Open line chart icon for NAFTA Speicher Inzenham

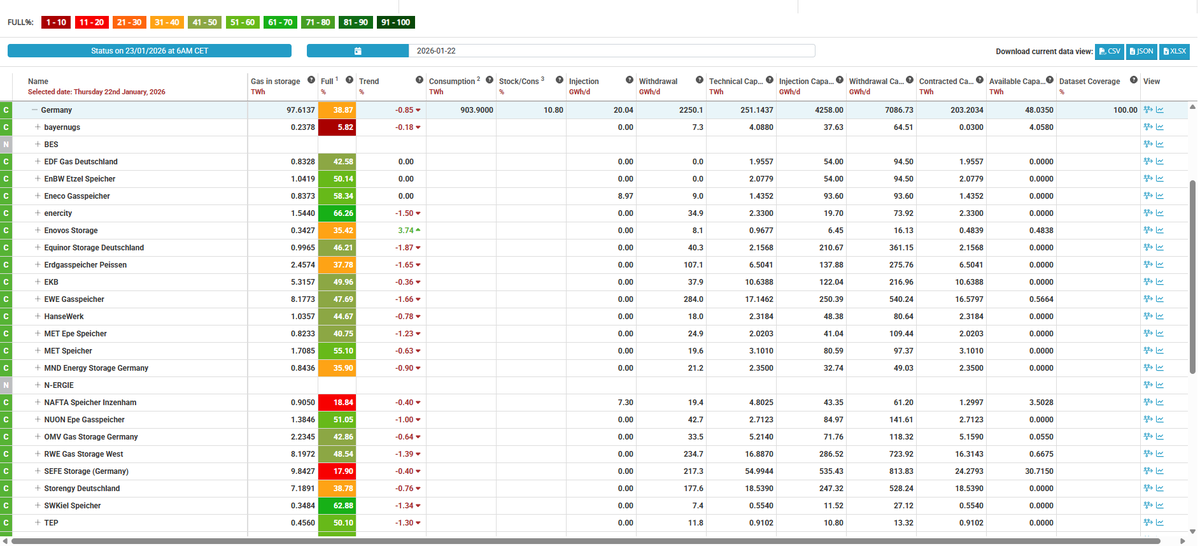coord(1160,402)
